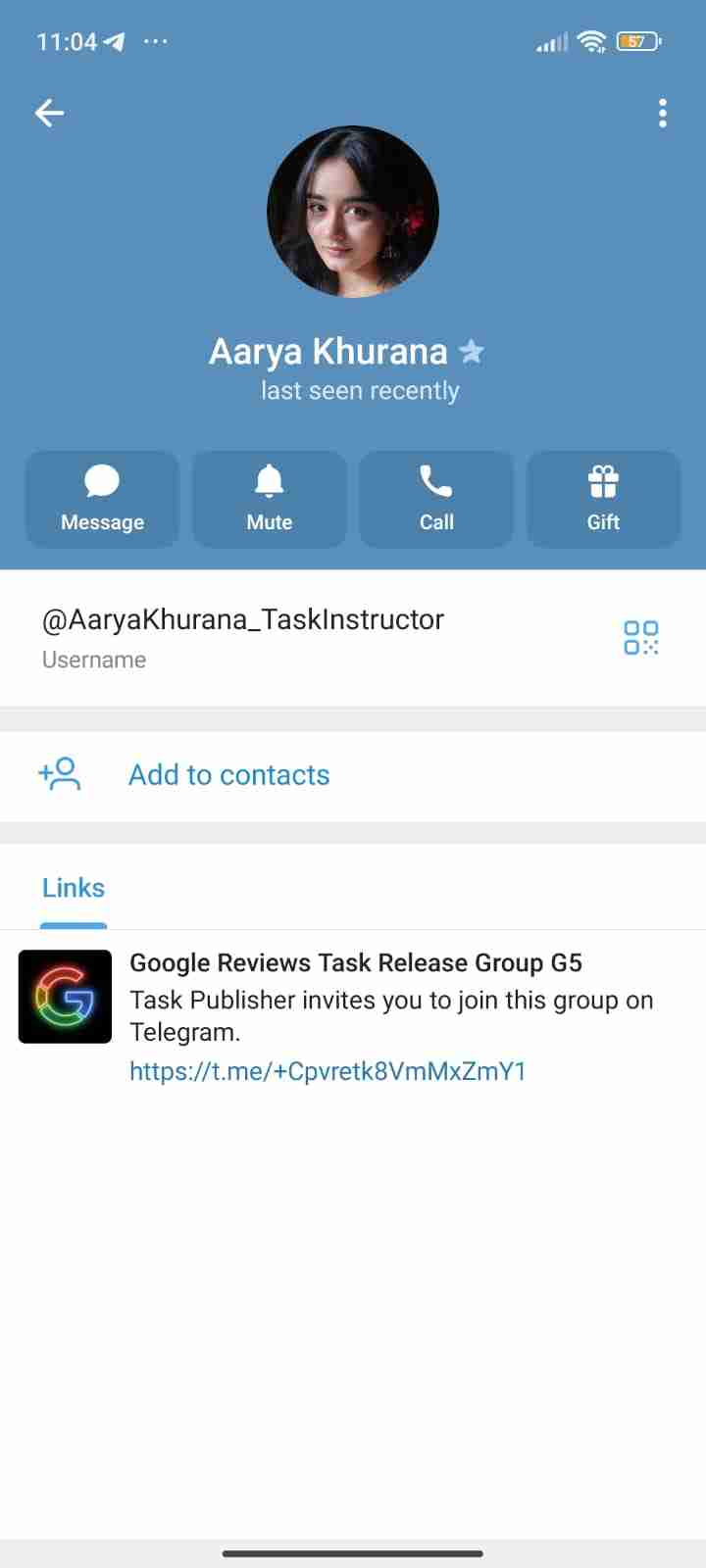The image size is (706, 1568).
Task: Open the QR code icon next to username
Action: point(641,637)
